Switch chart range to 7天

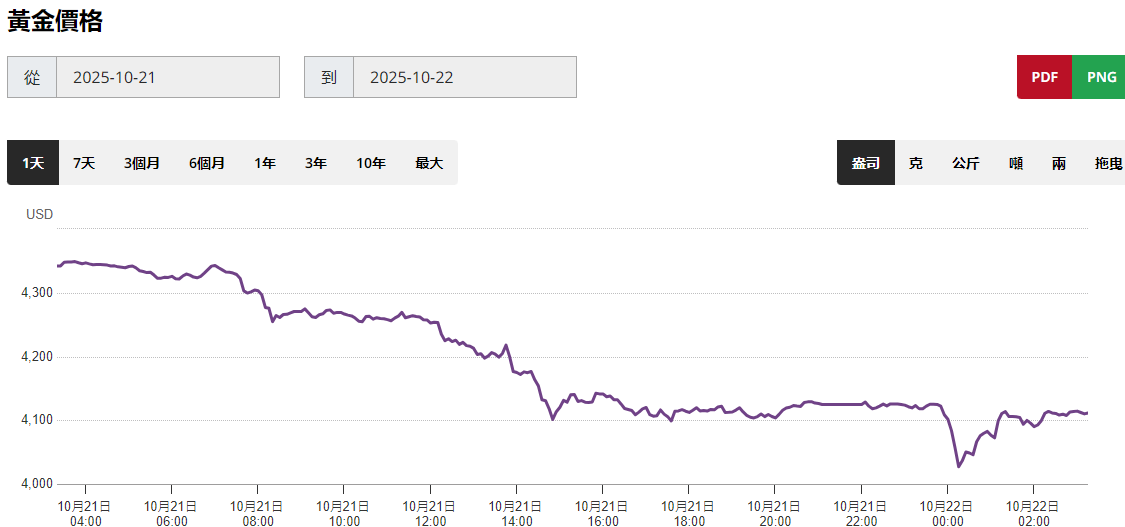[x=84, y=163]
